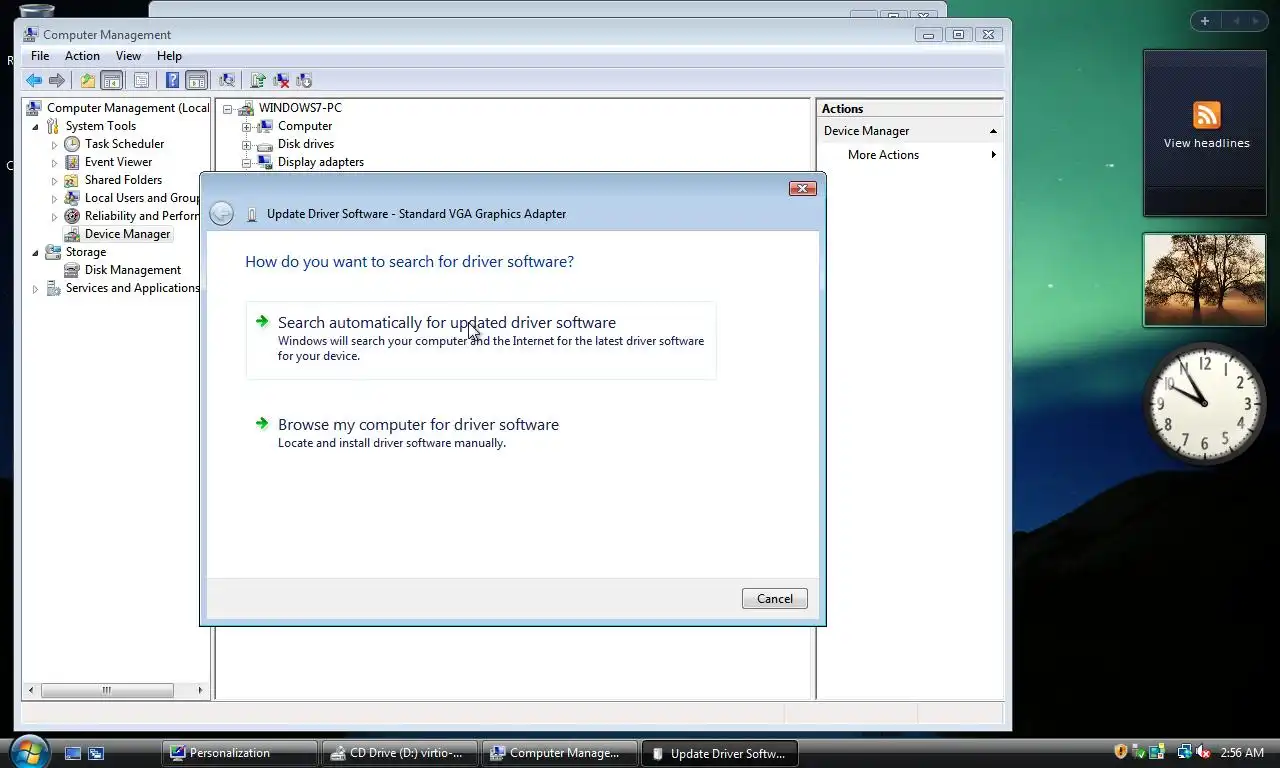Image resolution: width=1280 pixels, height=768 pixels.
Task: Collapse the WINDOWS7-PC root node
Action: (227, 109)
